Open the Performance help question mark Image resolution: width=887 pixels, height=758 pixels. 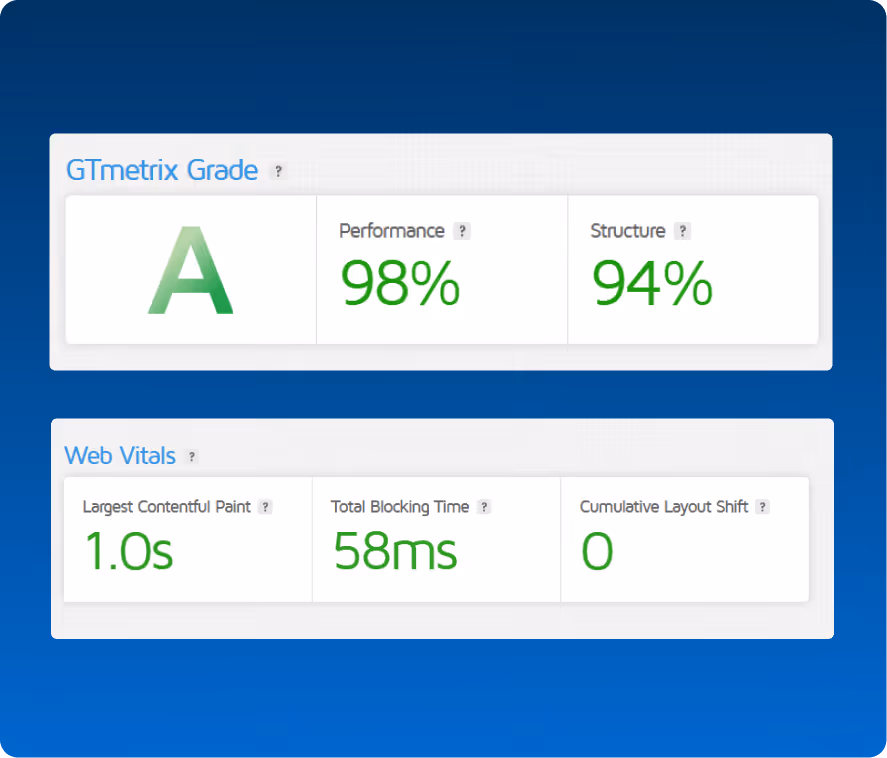[462, 231]
